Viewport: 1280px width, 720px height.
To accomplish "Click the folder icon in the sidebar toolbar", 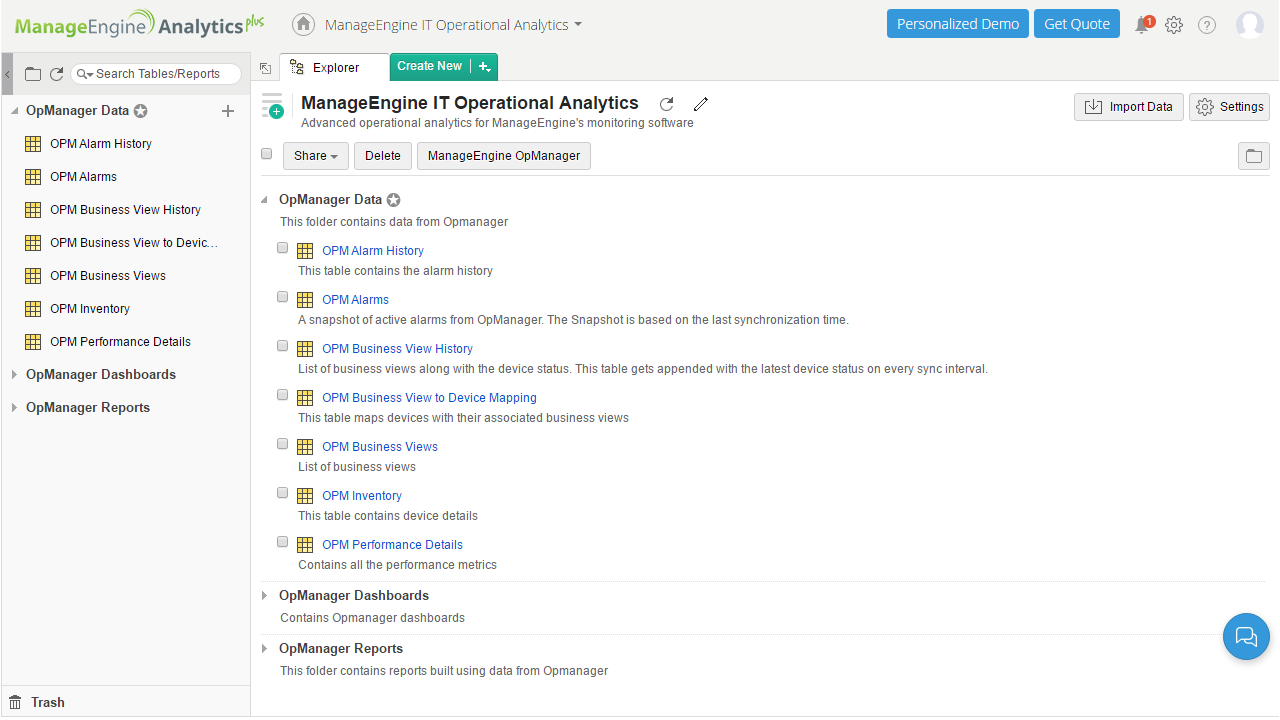I will pyautogui.click(x=33, y=74).
